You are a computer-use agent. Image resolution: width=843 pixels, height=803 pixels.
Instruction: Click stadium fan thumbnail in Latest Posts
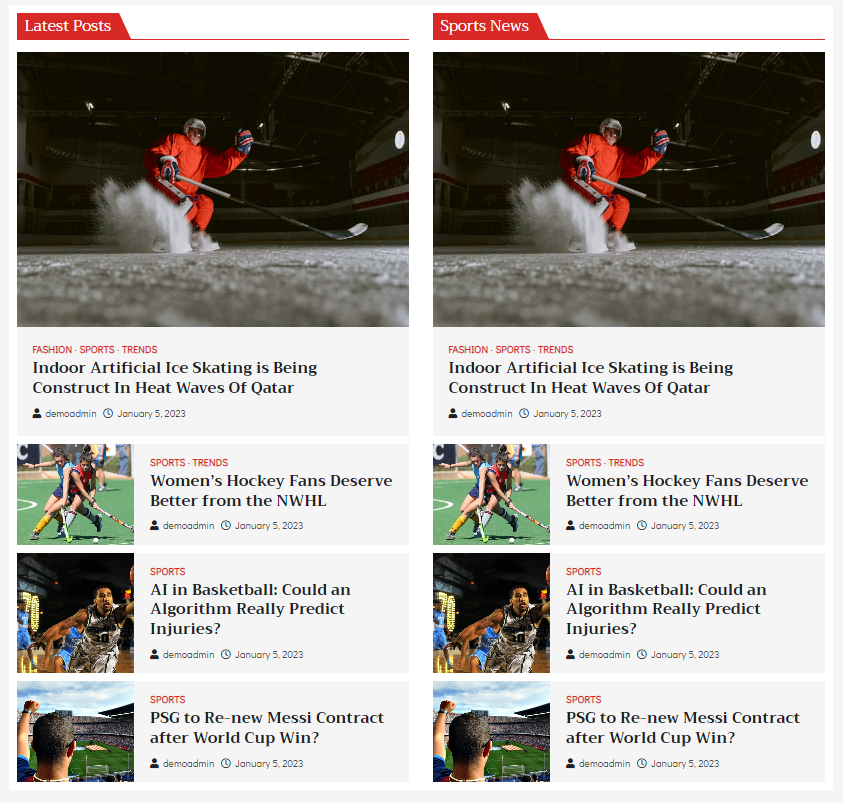point(75,731)
